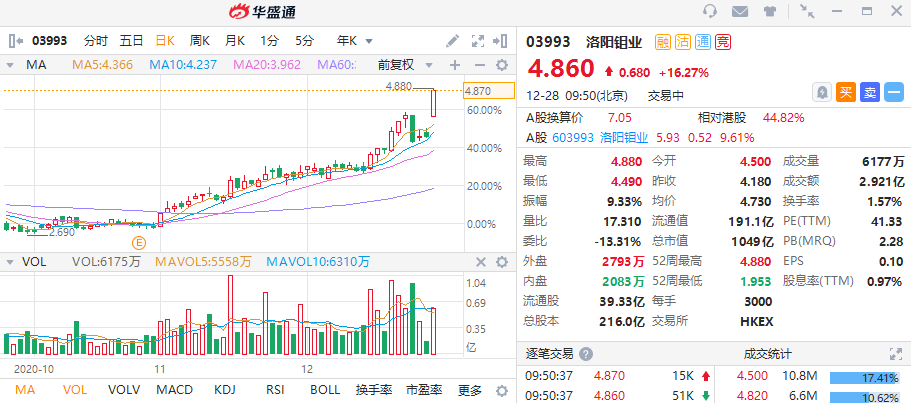Viewport: 911px width, 403px height.
Task: Select the 日K chart tab
Action: [165, 41]
